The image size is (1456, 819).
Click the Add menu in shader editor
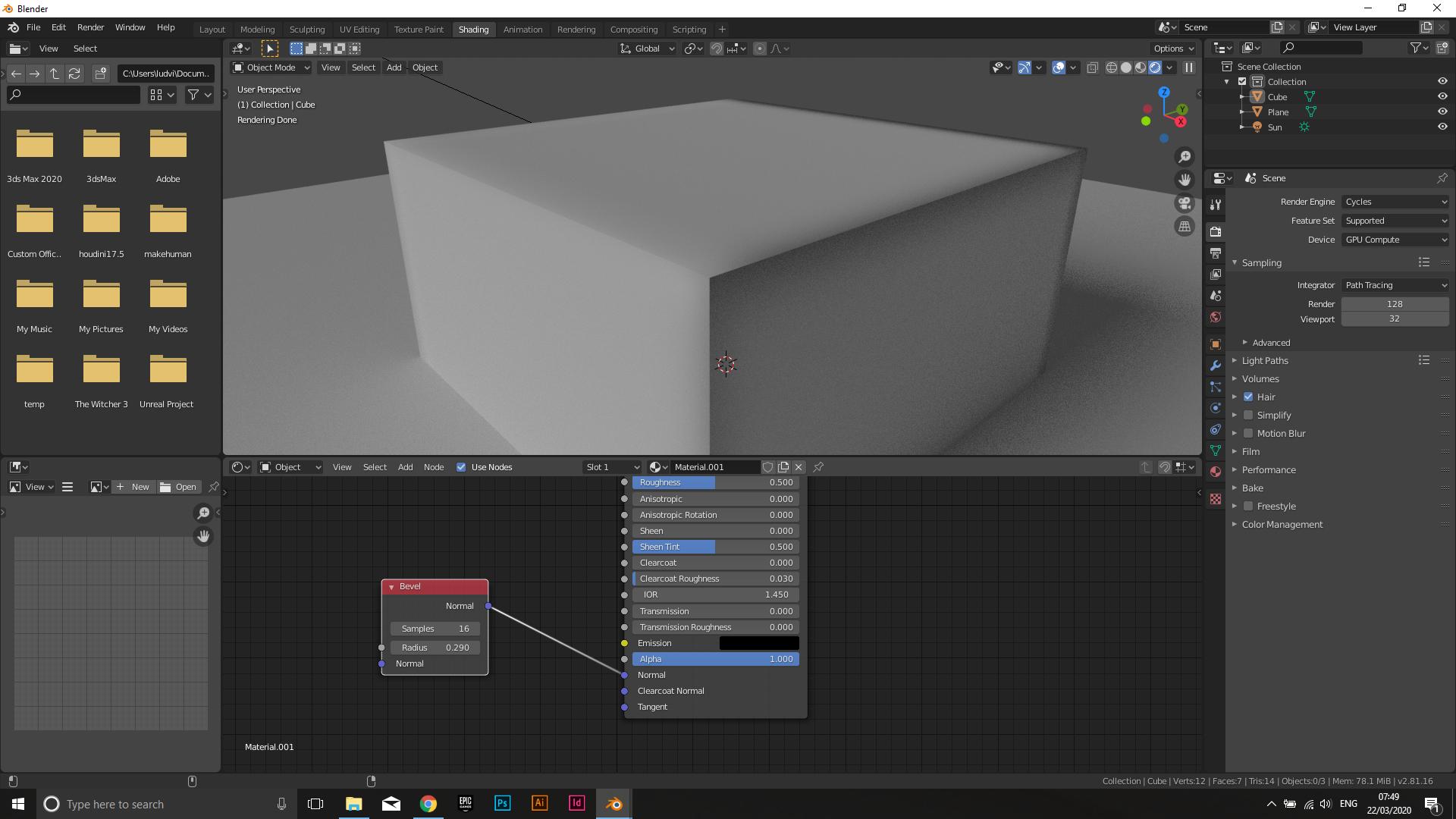click(x=405, y=467)
